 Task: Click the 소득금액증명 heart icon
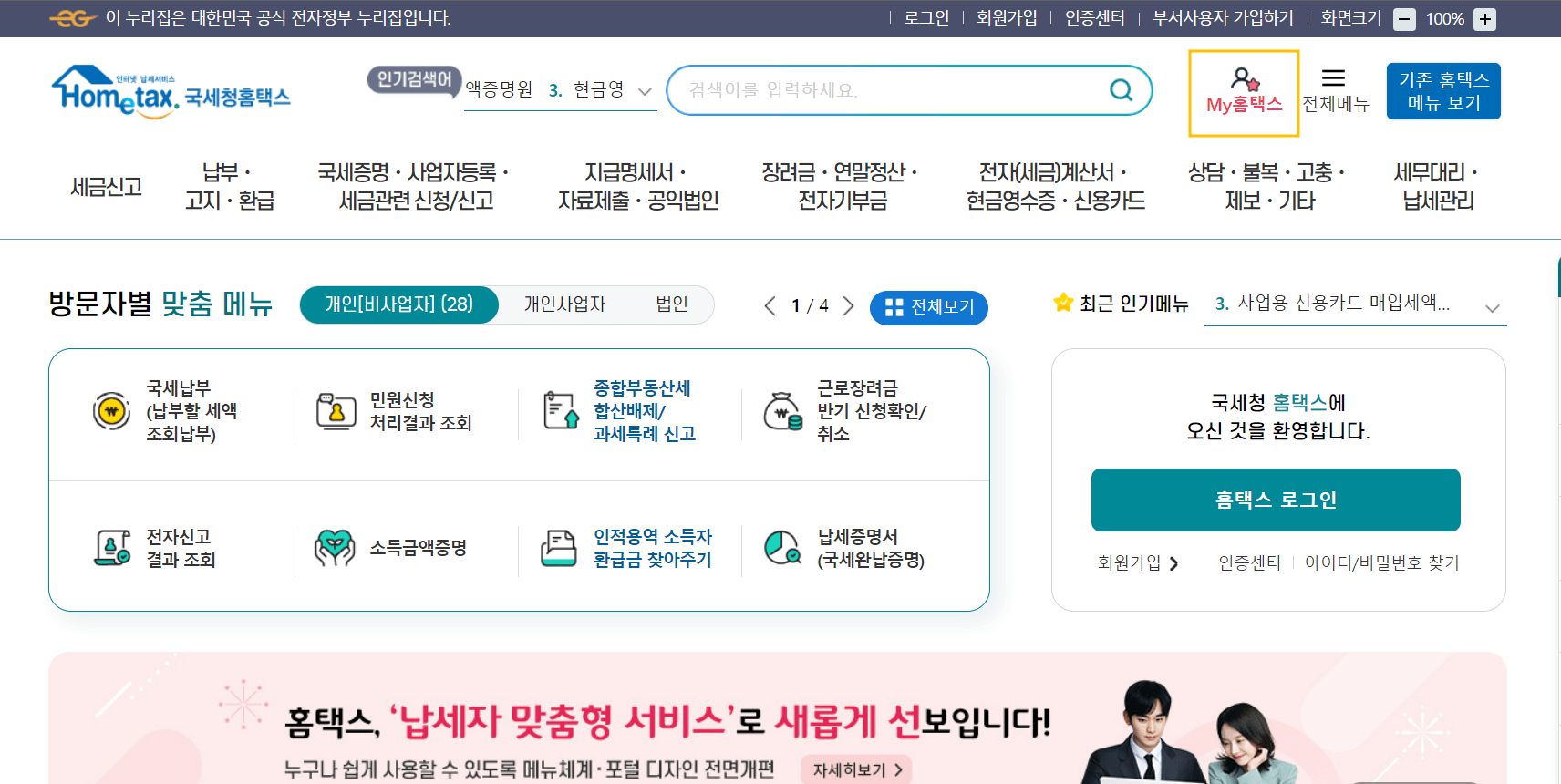click(x=335, y=548)
